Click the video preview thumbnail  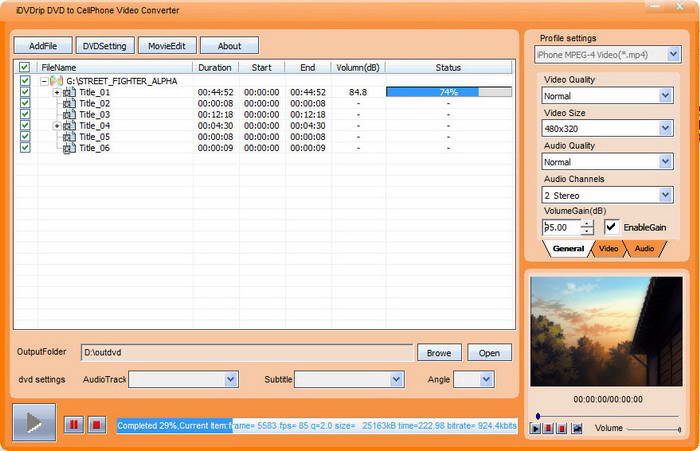click(606, 331)
